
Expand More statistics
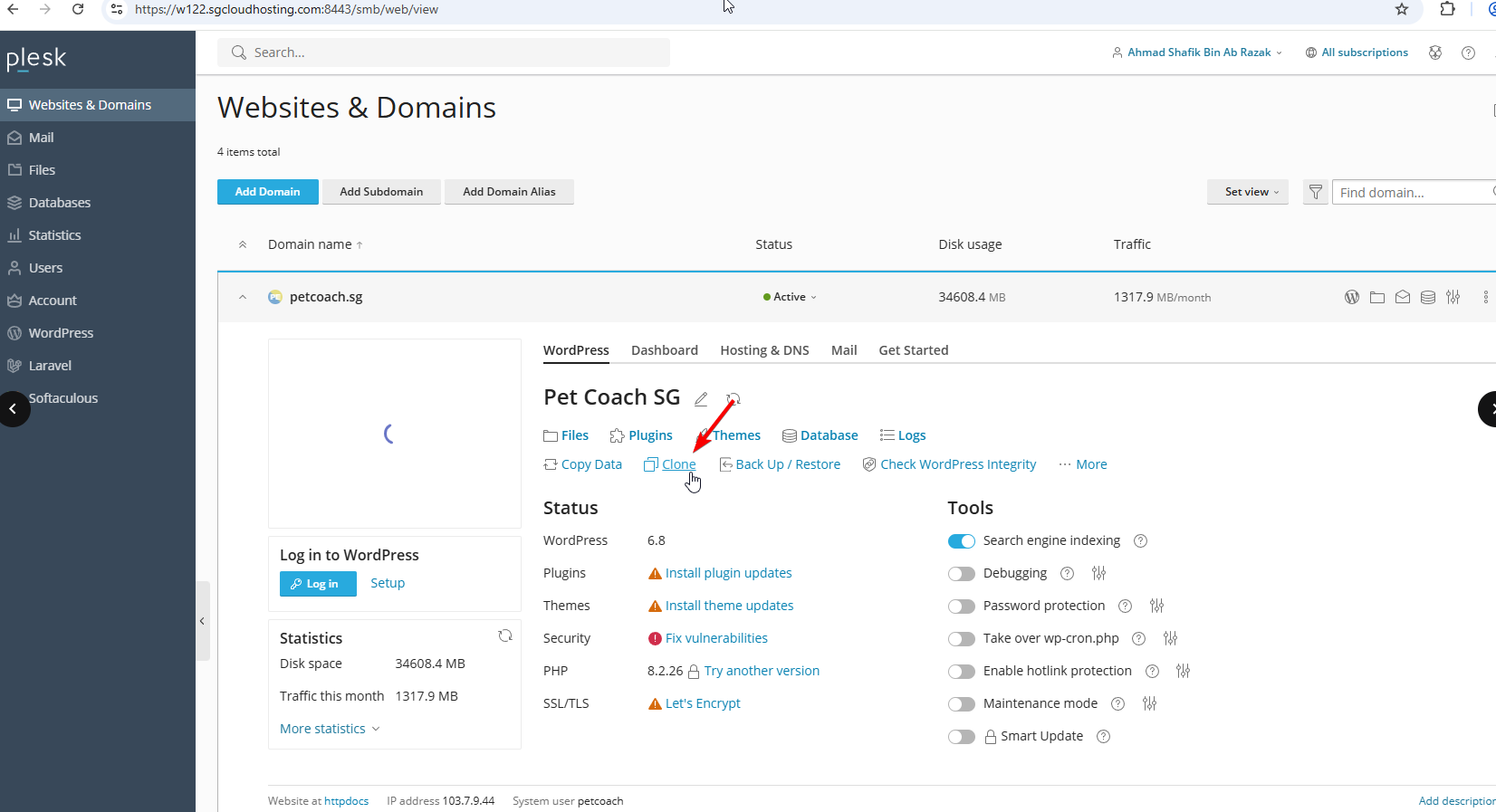[330, 729]
